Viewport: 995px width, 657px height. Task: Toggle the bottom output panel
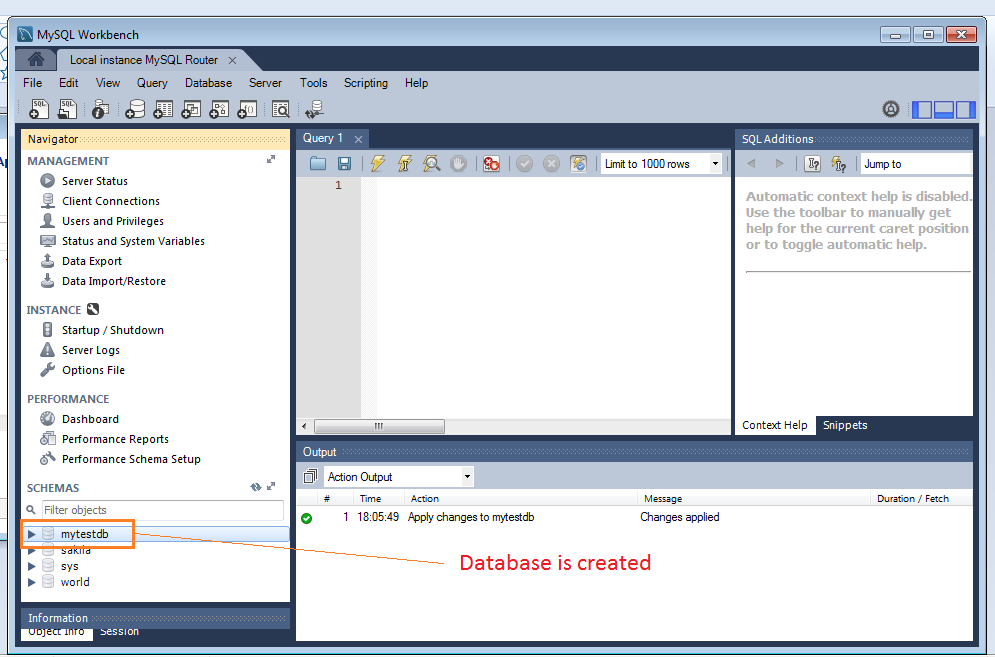pos(944,110)
